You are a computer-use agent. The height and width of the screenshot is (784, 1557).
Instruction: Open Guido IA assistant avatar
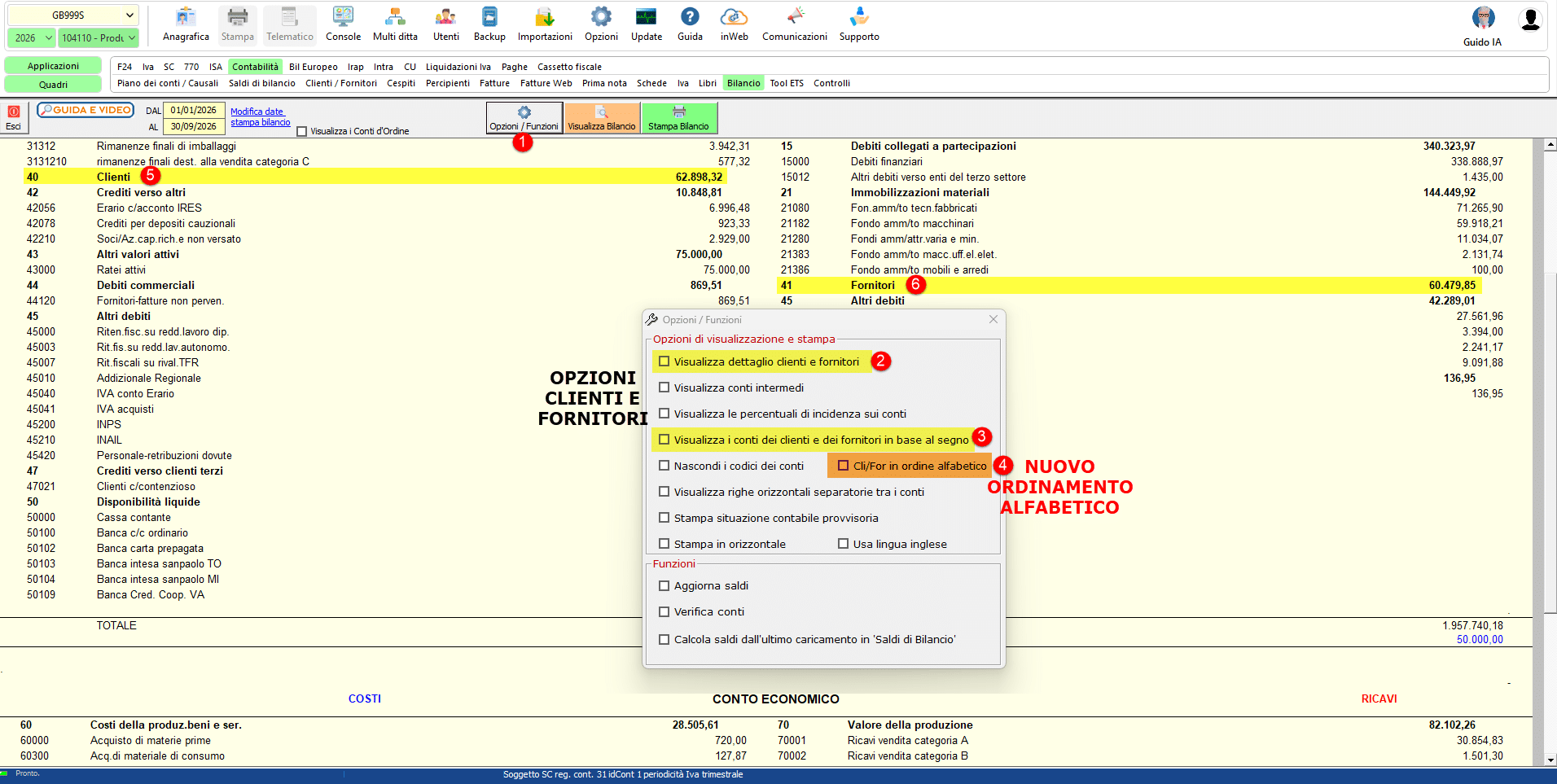pyautogui.click(x=1483, y=26)
